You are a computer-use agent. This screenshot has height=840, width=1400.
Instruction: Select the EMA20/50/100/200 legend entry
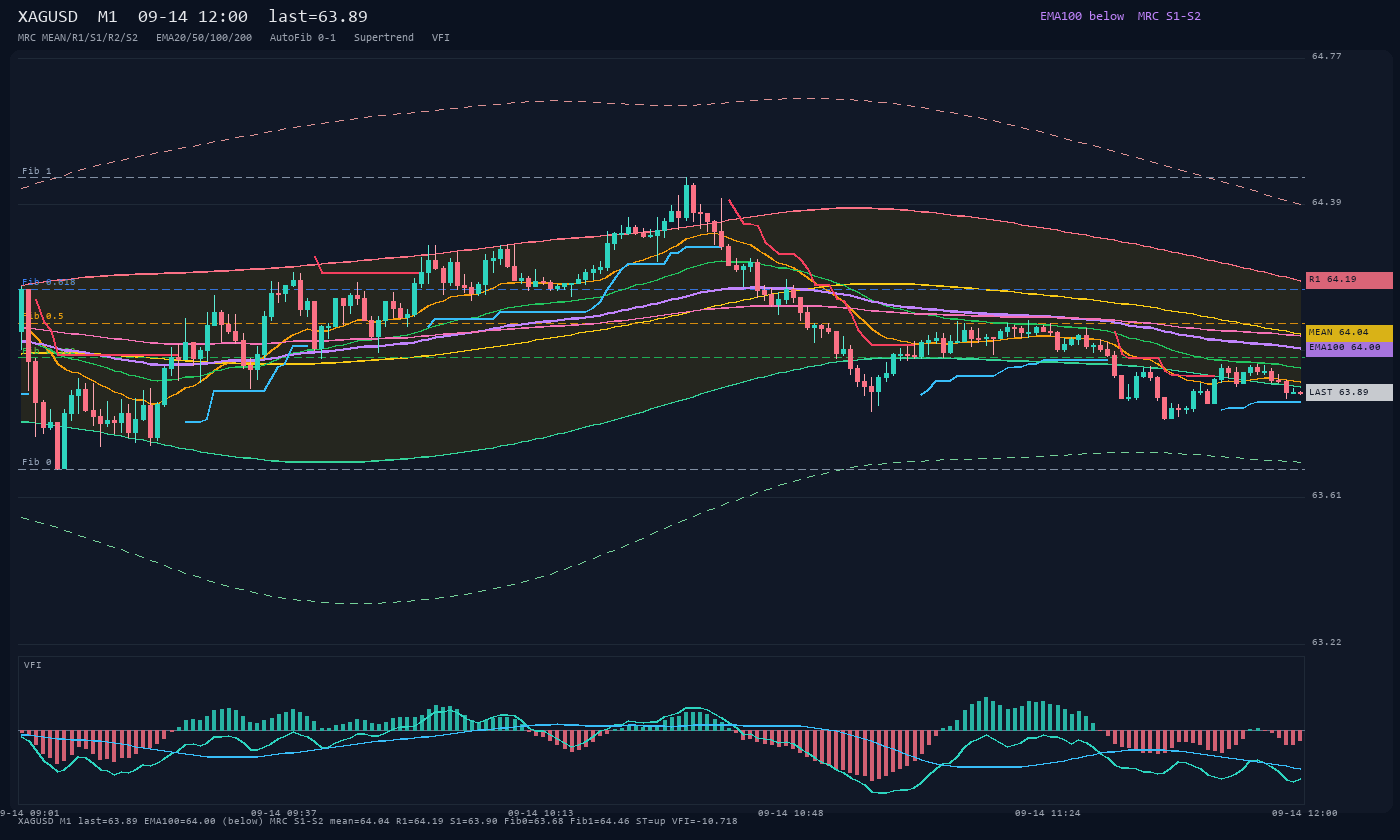[204, 38]
